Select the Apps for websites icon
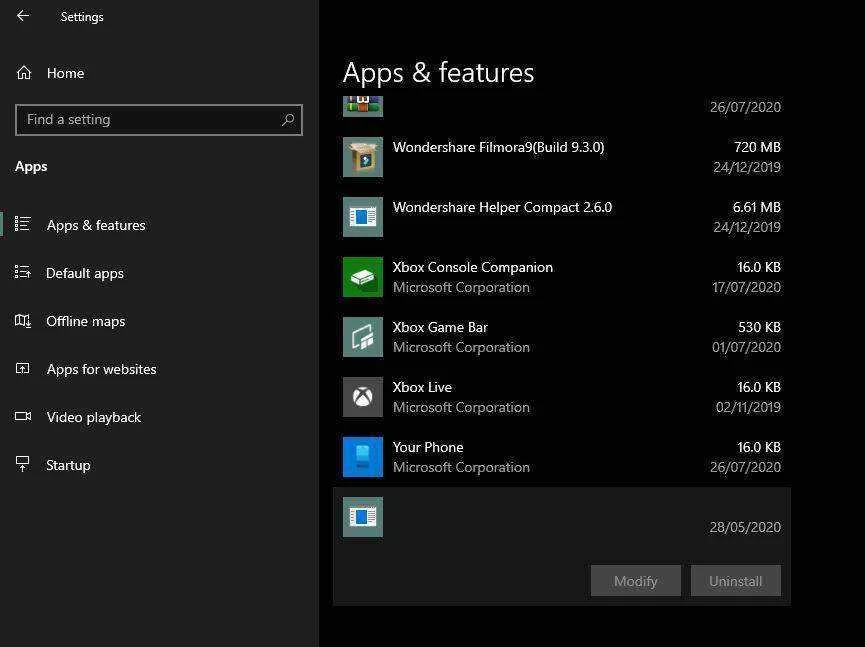 coord(23,368)
